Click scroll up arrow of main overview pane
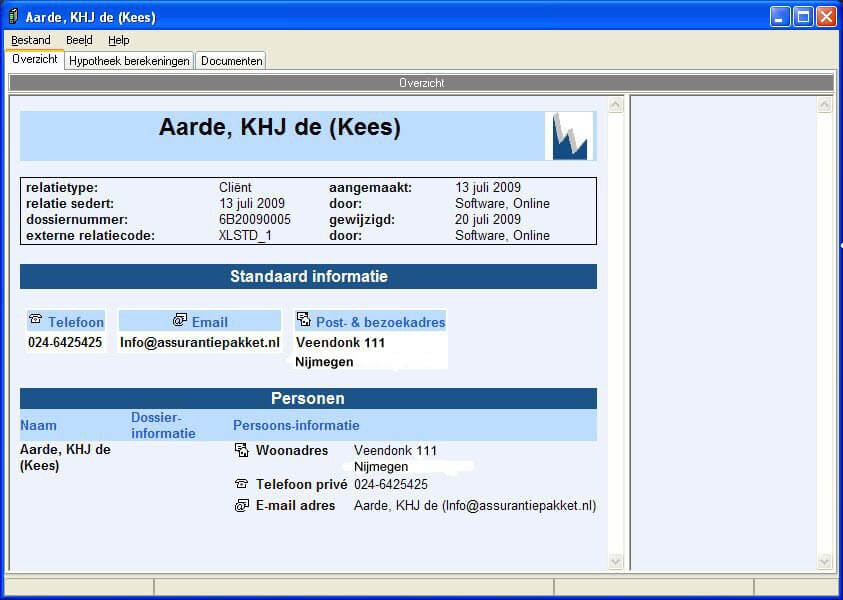Screen dimensions: 843x600 pos(616,105)
